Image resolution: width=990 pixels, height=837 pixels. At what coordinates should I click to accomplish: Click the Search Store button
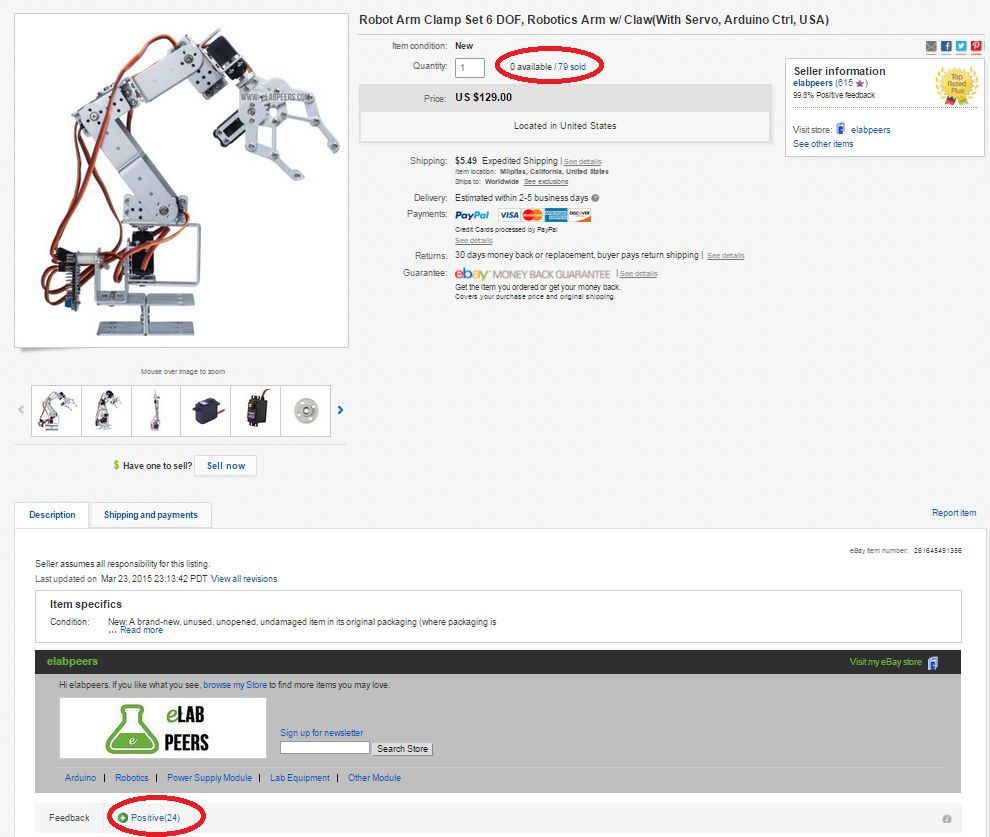[402, 749]
